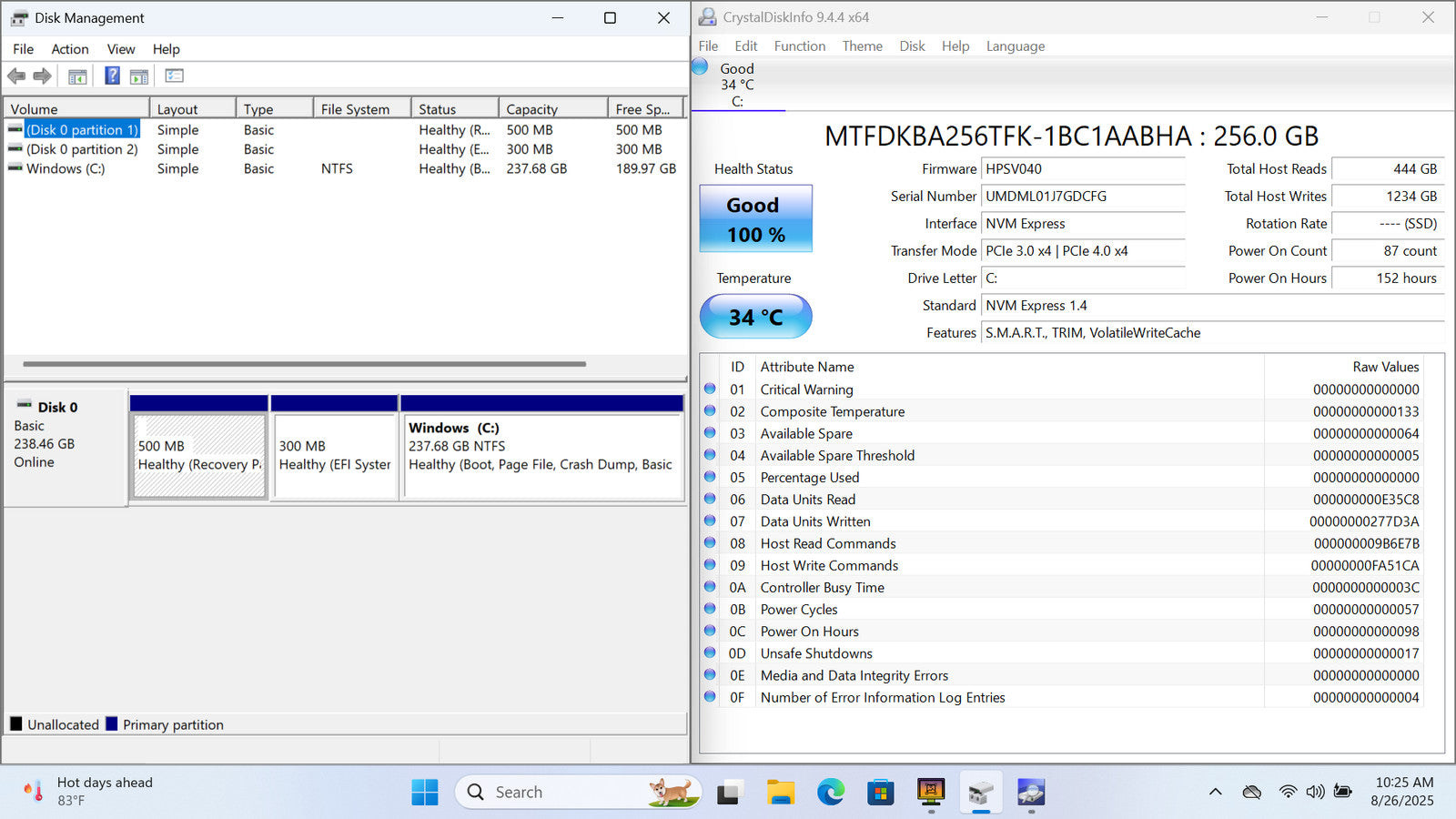Viewport: 1456px width, 819px height.
Task: Click the Windows taskbar Search box
Action: coord(578,792)
